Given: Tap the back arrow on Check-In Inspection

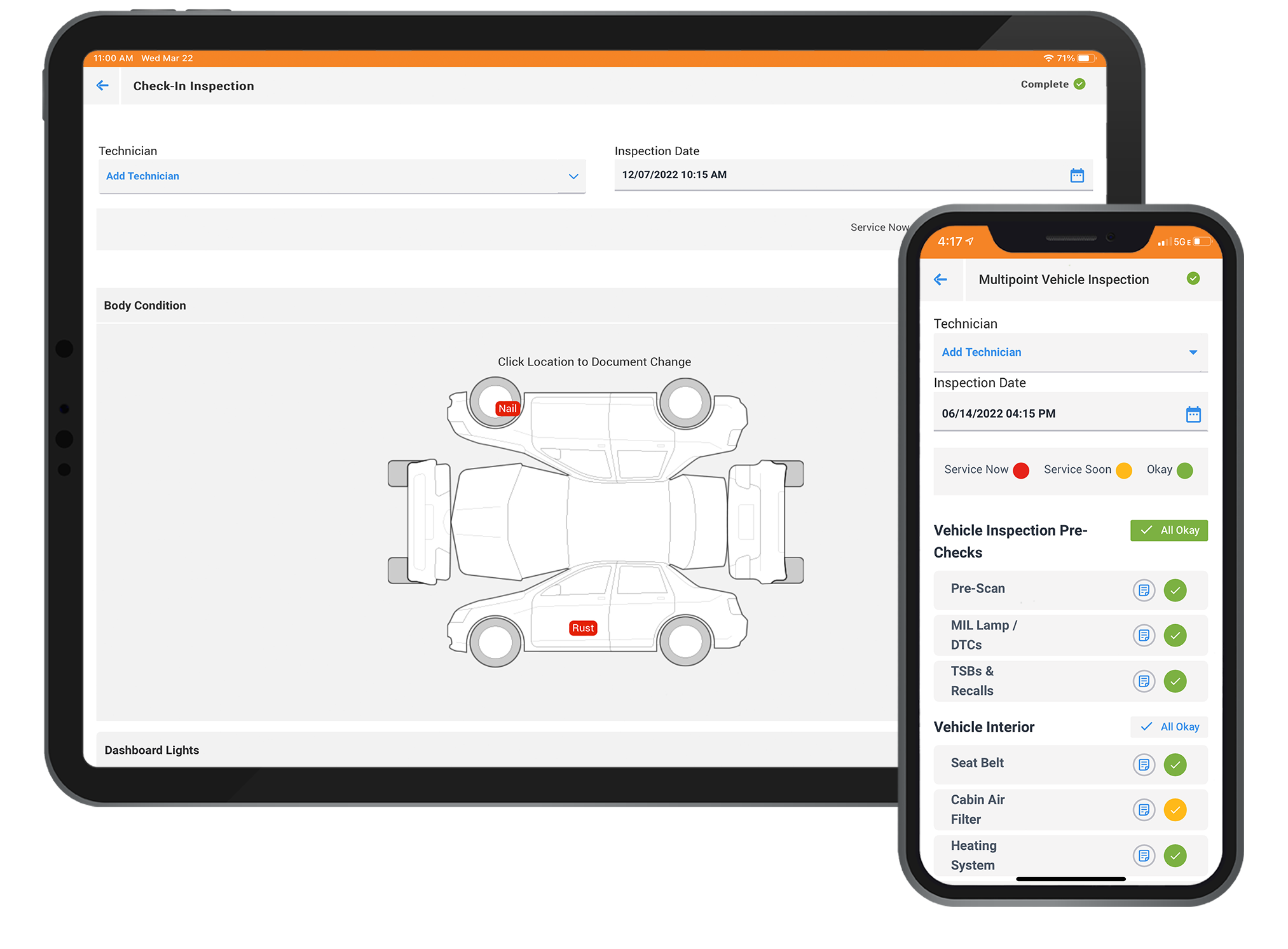Looking at the screenshot, I should (x=103, y=85).
